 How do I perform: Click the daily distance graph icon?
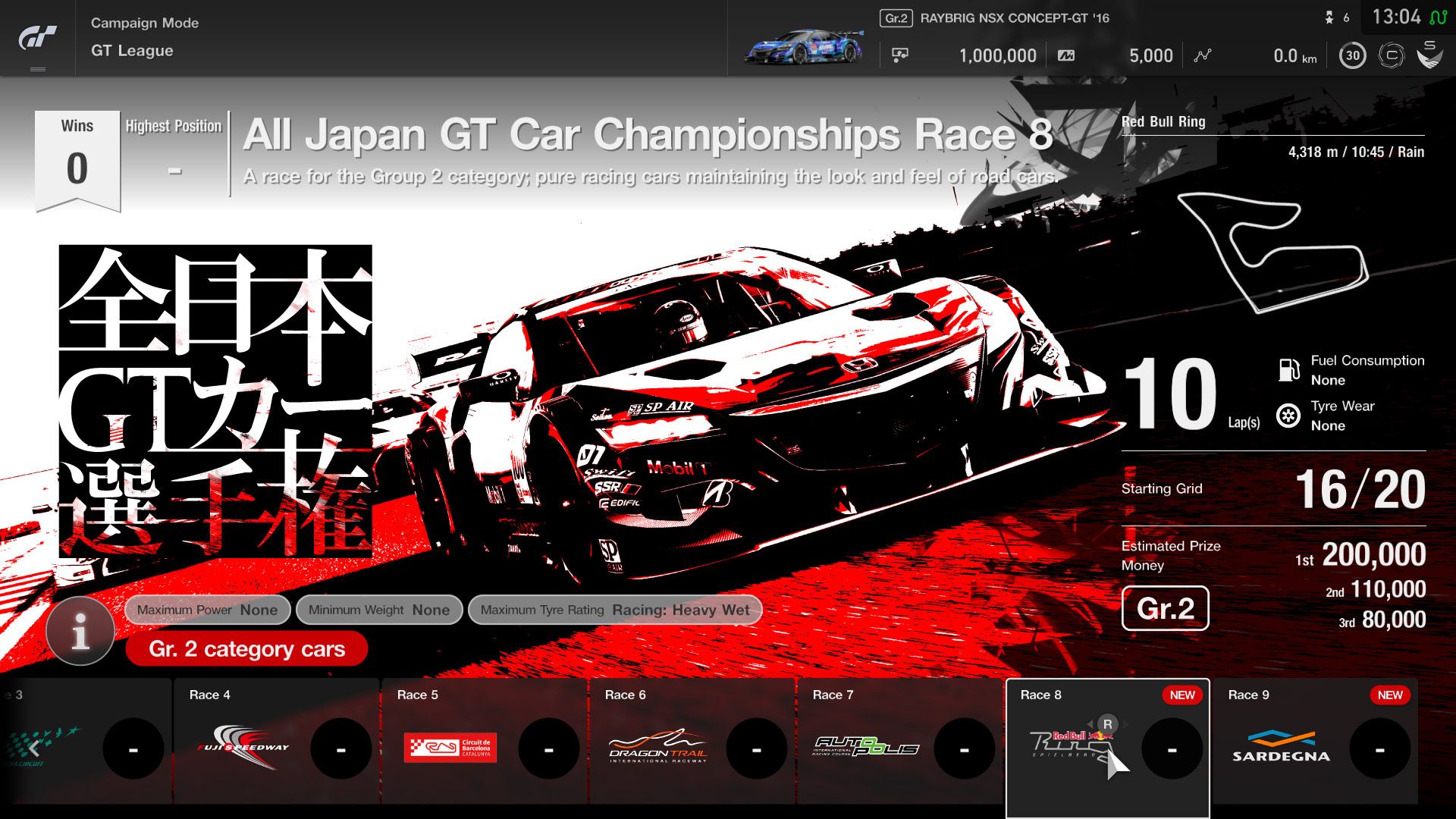point(1203,55)
